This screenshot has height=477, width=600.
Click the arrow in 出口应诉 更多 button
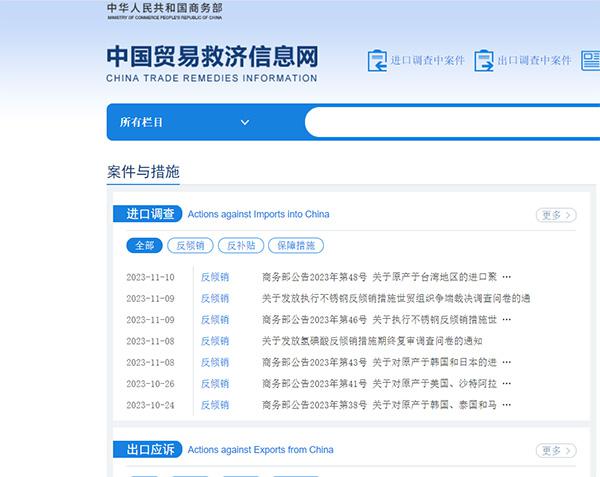(568, 451)
